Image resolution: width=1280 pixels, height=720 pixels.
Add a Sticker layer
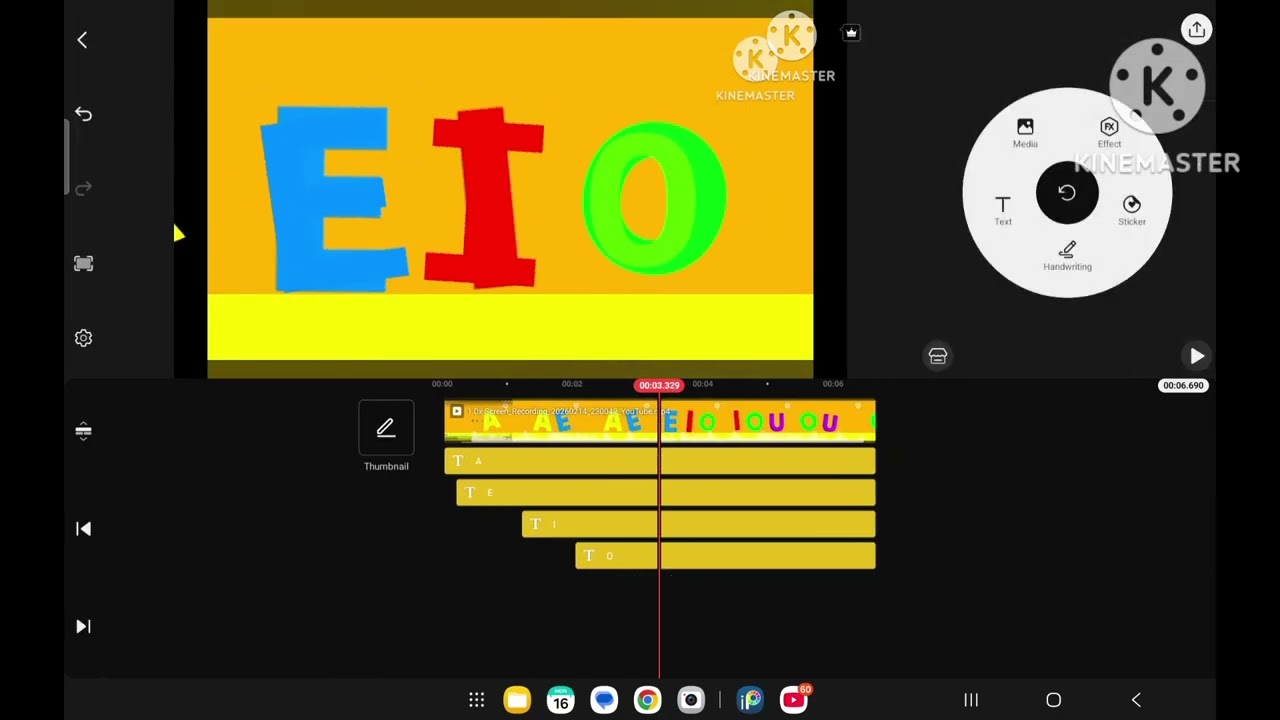point(1132,210)
